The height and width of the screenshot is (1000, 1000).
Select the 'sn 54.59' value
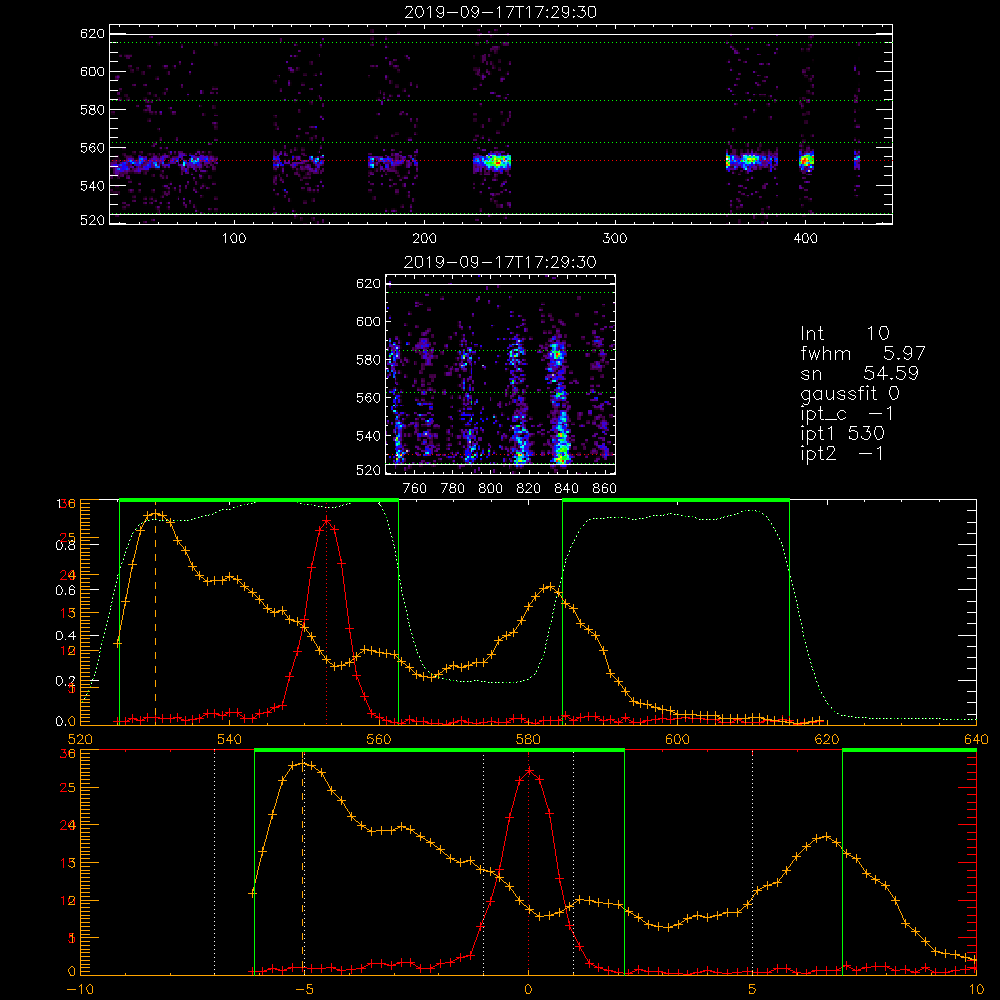tap(859, 373)
